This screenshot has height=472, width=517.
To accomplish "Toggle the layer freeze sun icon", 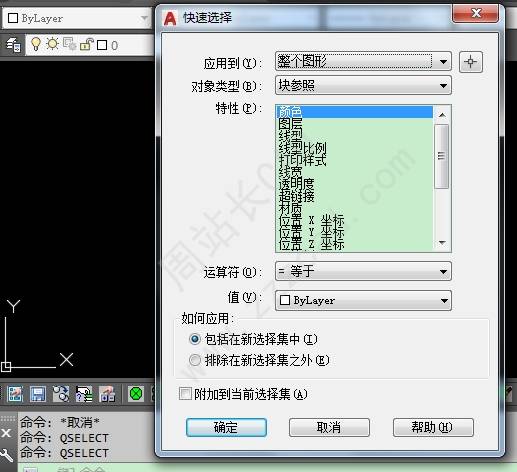I will coord(52,44).
